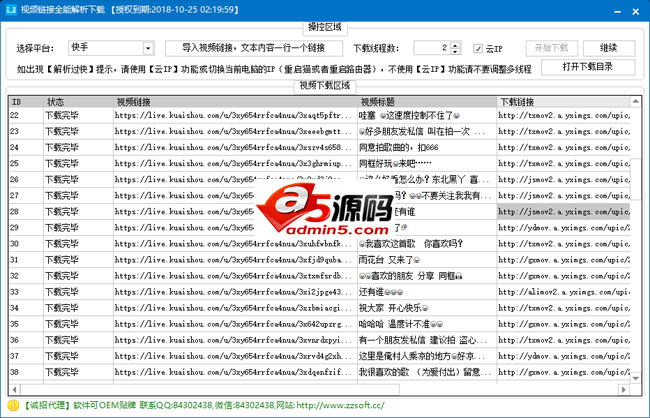Click the 视频标题 column header

pos(427,102)
